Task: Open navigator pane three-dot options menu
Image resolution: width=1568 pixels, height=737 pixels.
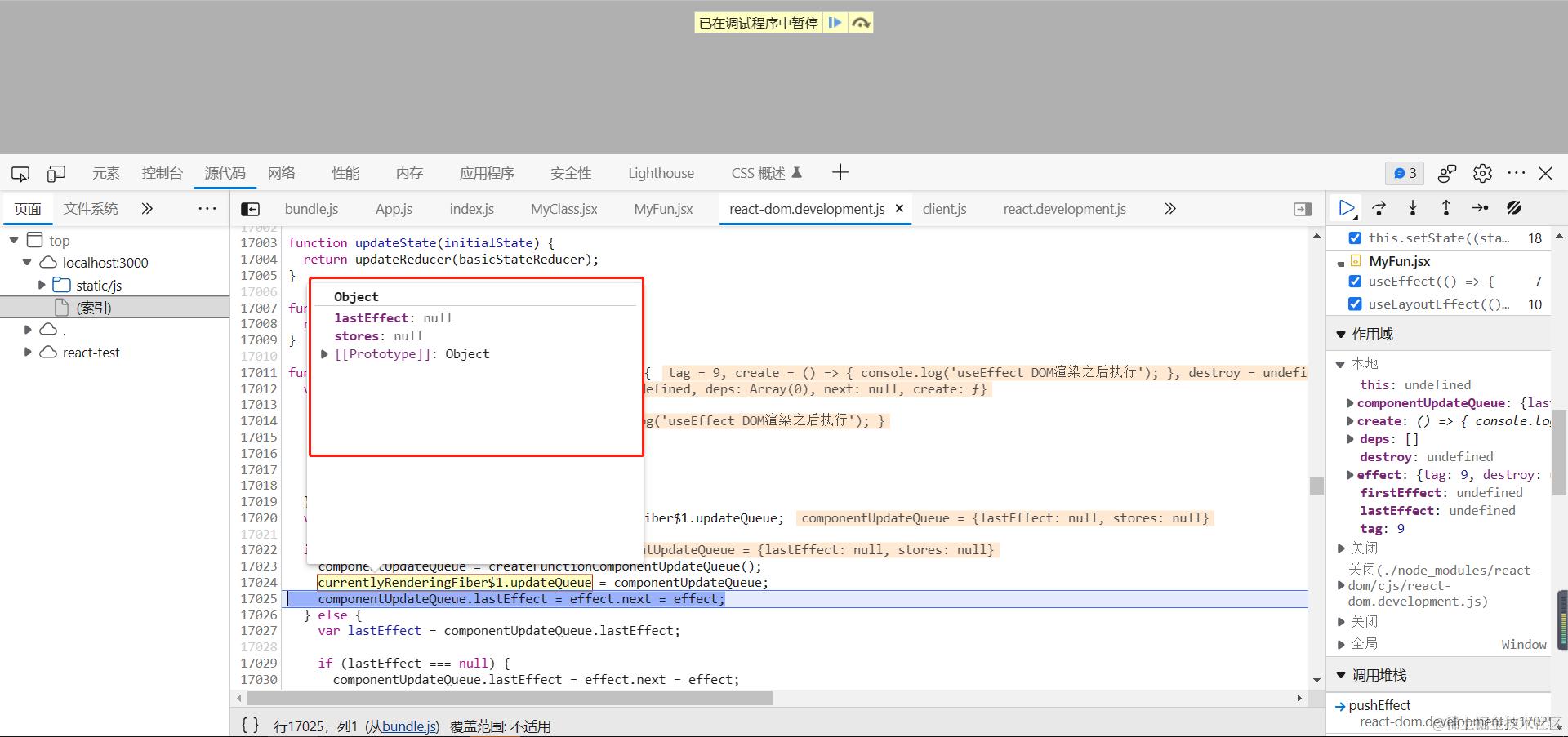Action: tap(207, 209)
